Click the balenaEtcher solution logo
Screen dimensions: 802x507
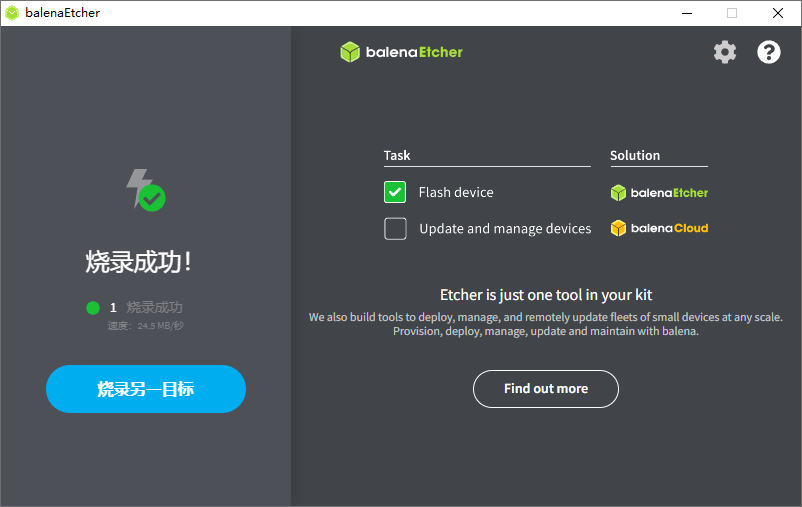pyautogui.click(x=659, y=193)
